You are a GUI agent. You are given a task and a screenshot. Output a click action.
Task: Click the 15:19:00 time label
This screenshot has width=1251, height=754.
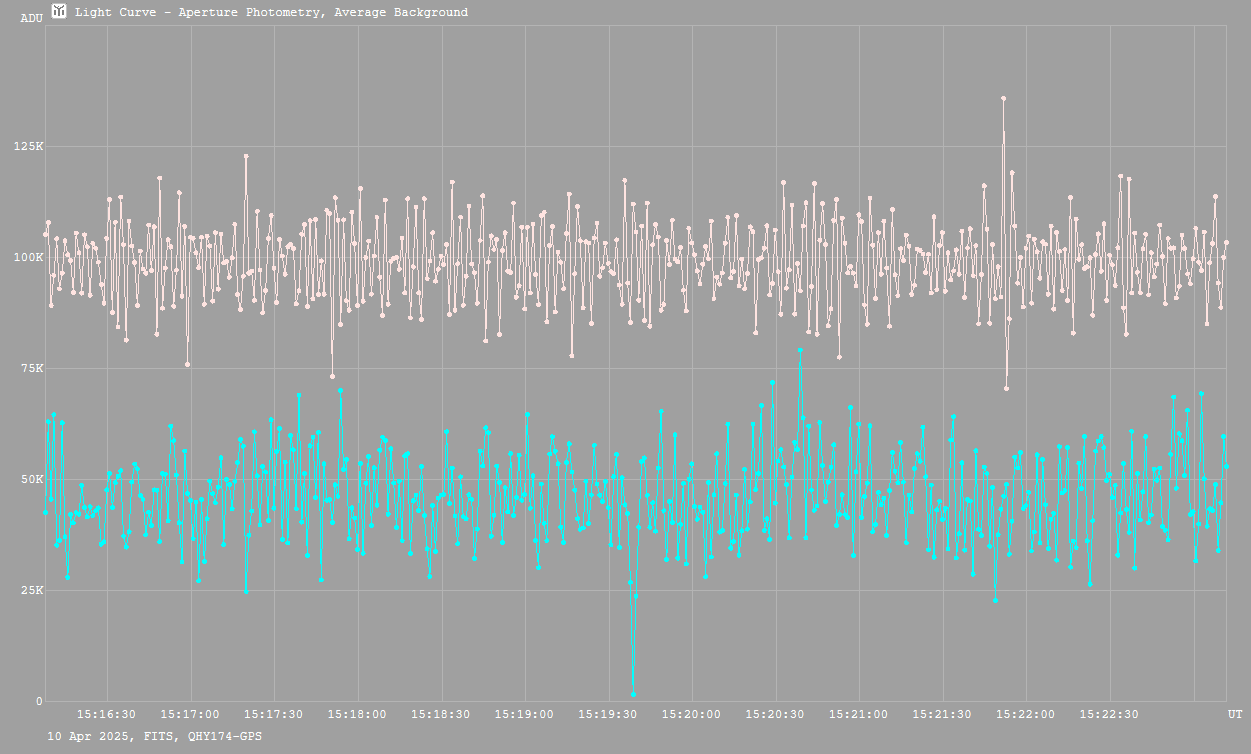click(524, 714)
